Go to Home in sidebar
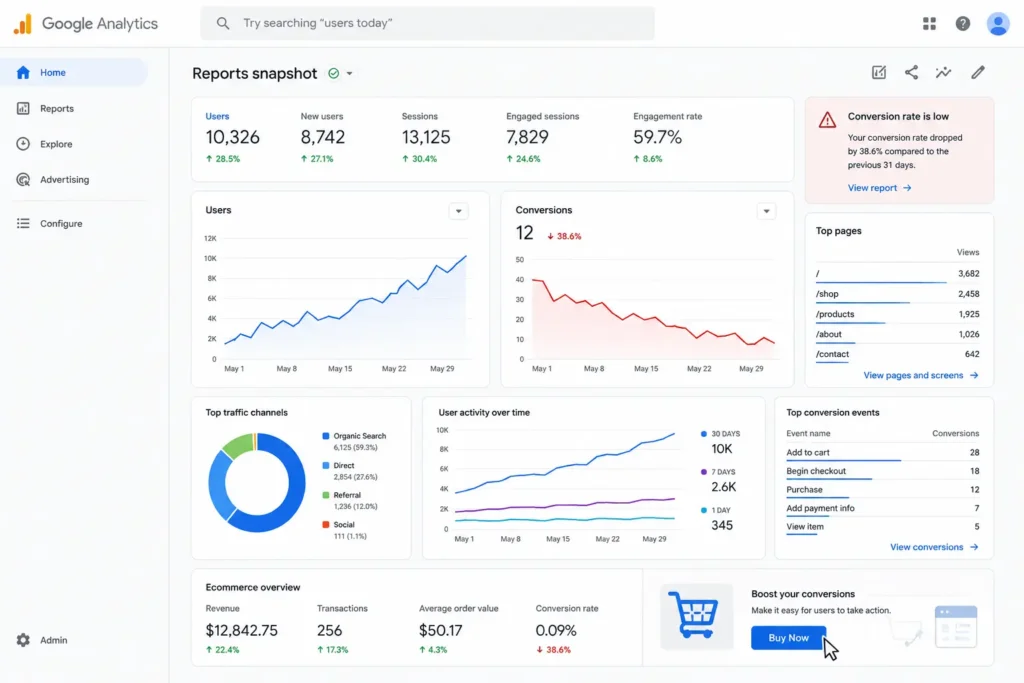The height and width of the screenshot is (683, 1024). 74,72
